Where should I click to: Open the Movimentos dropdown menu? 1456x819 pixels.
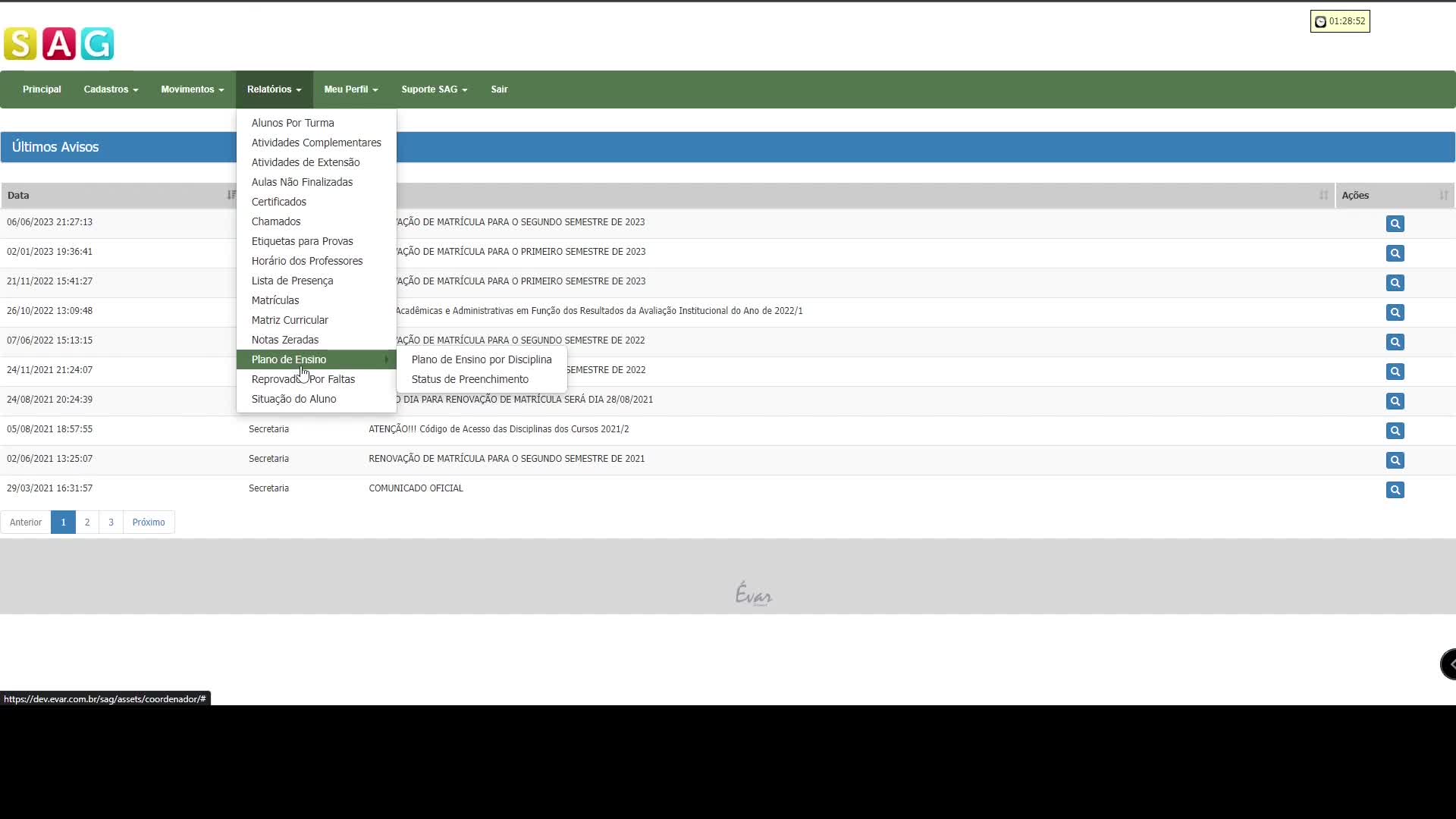coord(193,89)
